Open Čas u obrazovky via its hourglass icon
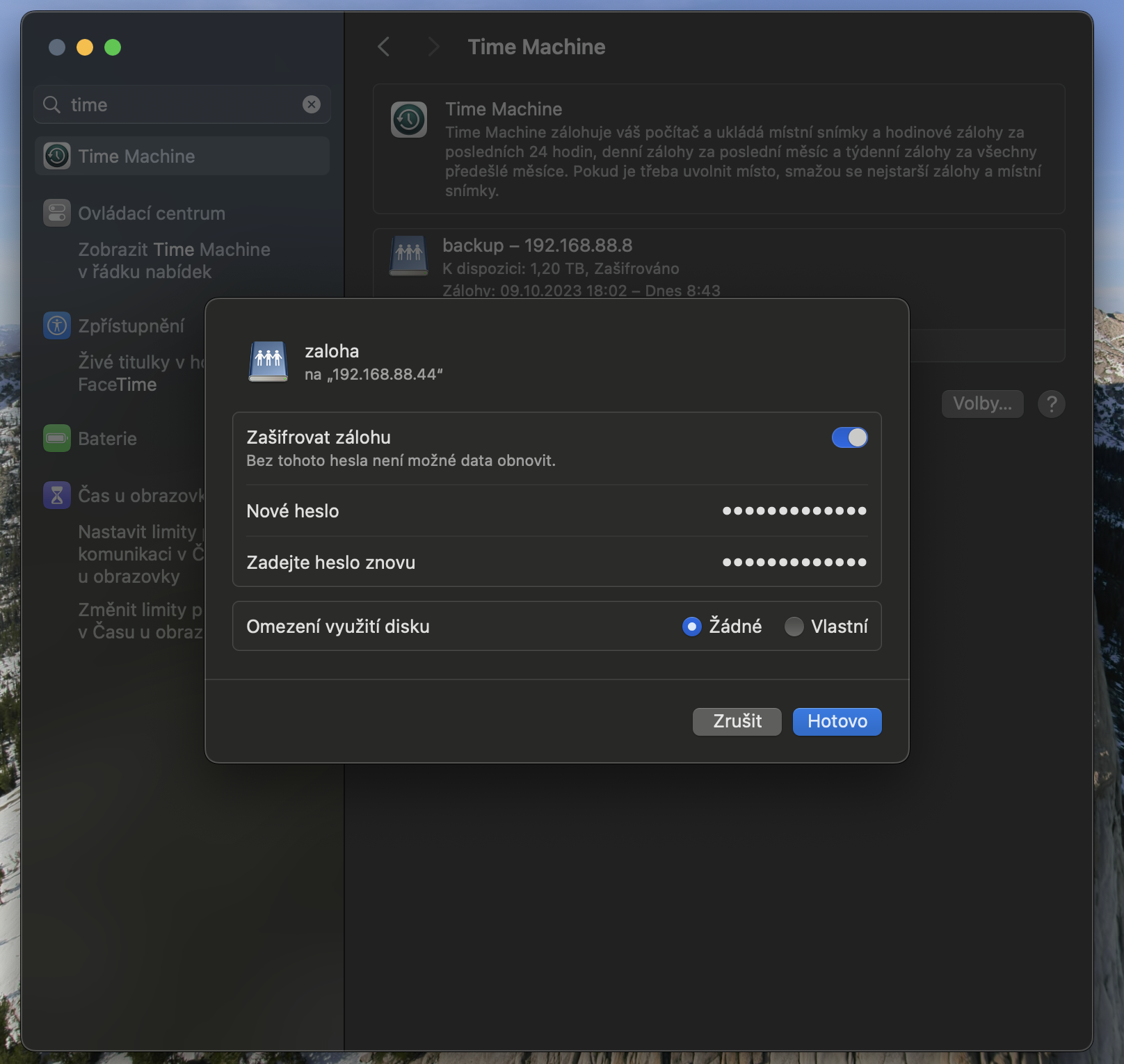Viewport: 1124px width, 1064px height. (56, 495)
